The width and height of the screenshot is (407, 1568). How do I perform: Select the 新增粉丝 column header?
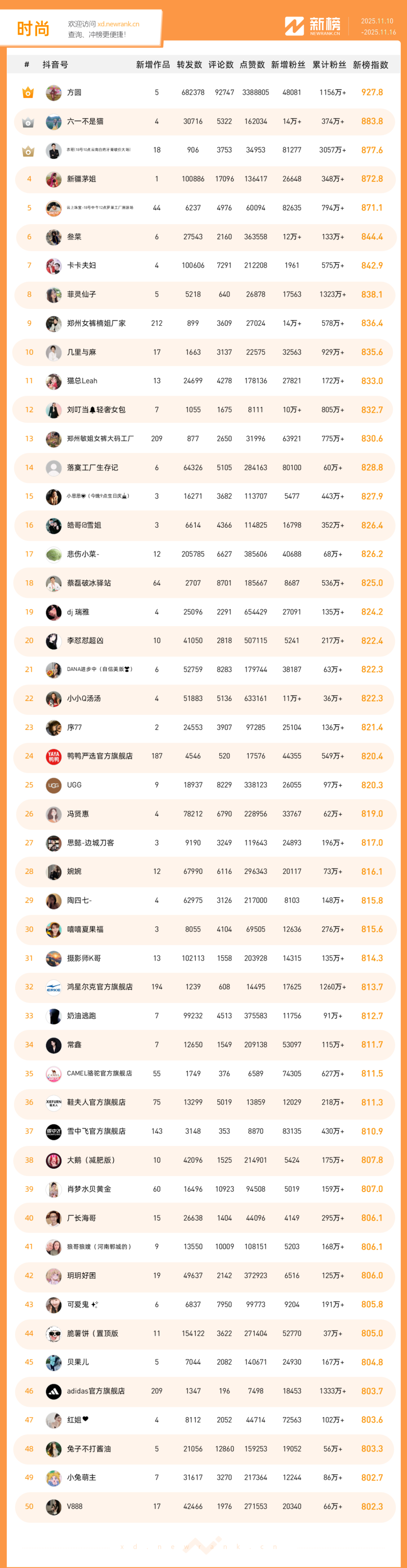[x=288, y=65]
